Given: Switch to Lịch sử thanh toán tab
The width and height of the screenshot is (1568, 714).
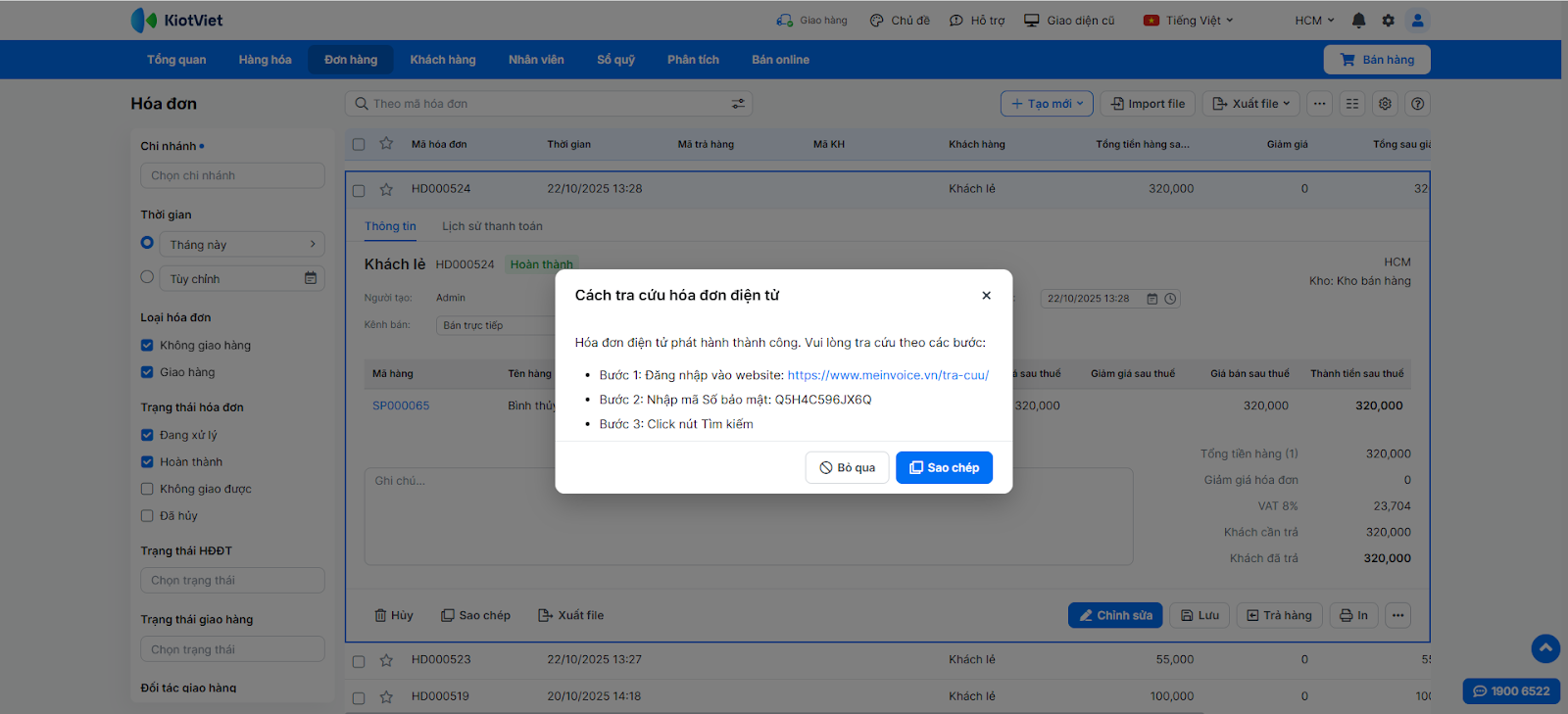Looking at the screenshot, I should [492, 226].
